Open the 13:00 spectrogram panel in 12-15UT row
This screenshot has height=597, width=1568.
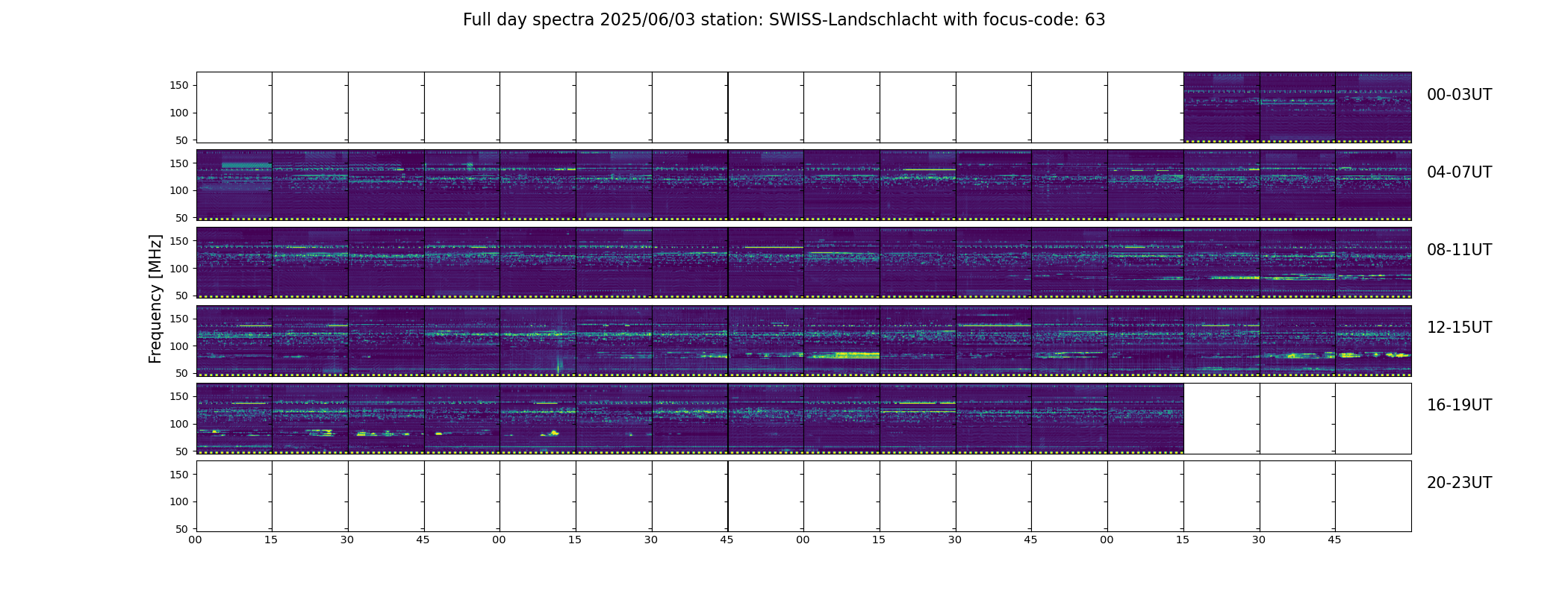pos(538,340)
